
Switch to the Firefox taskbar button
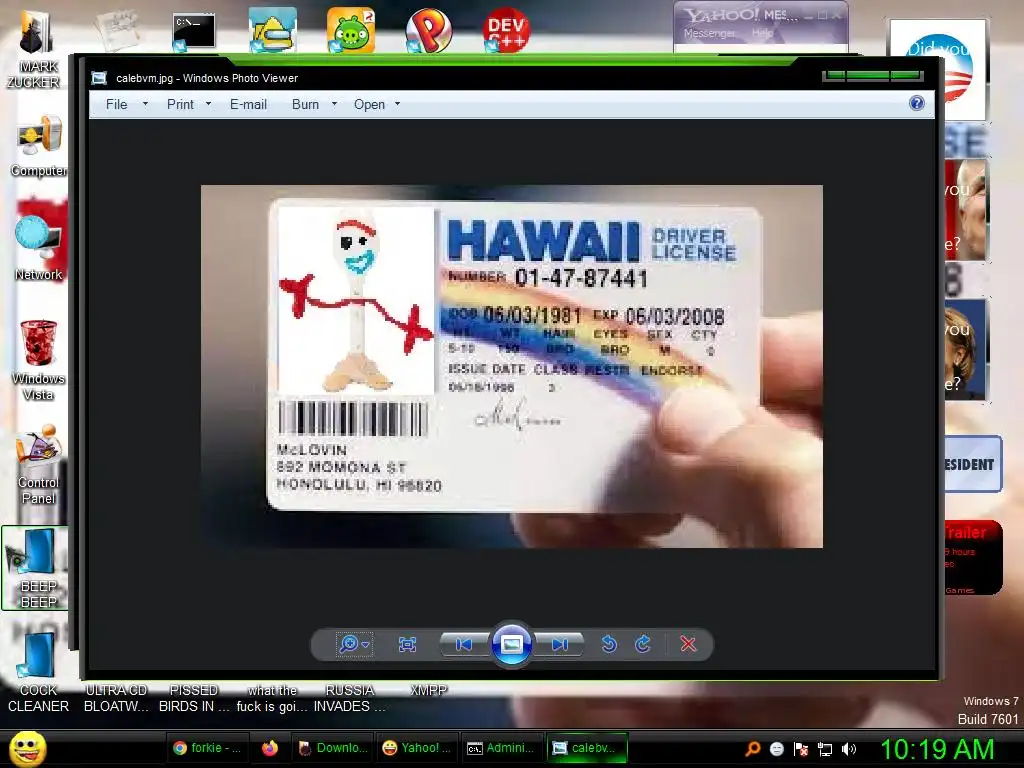[x=270, y=748]
